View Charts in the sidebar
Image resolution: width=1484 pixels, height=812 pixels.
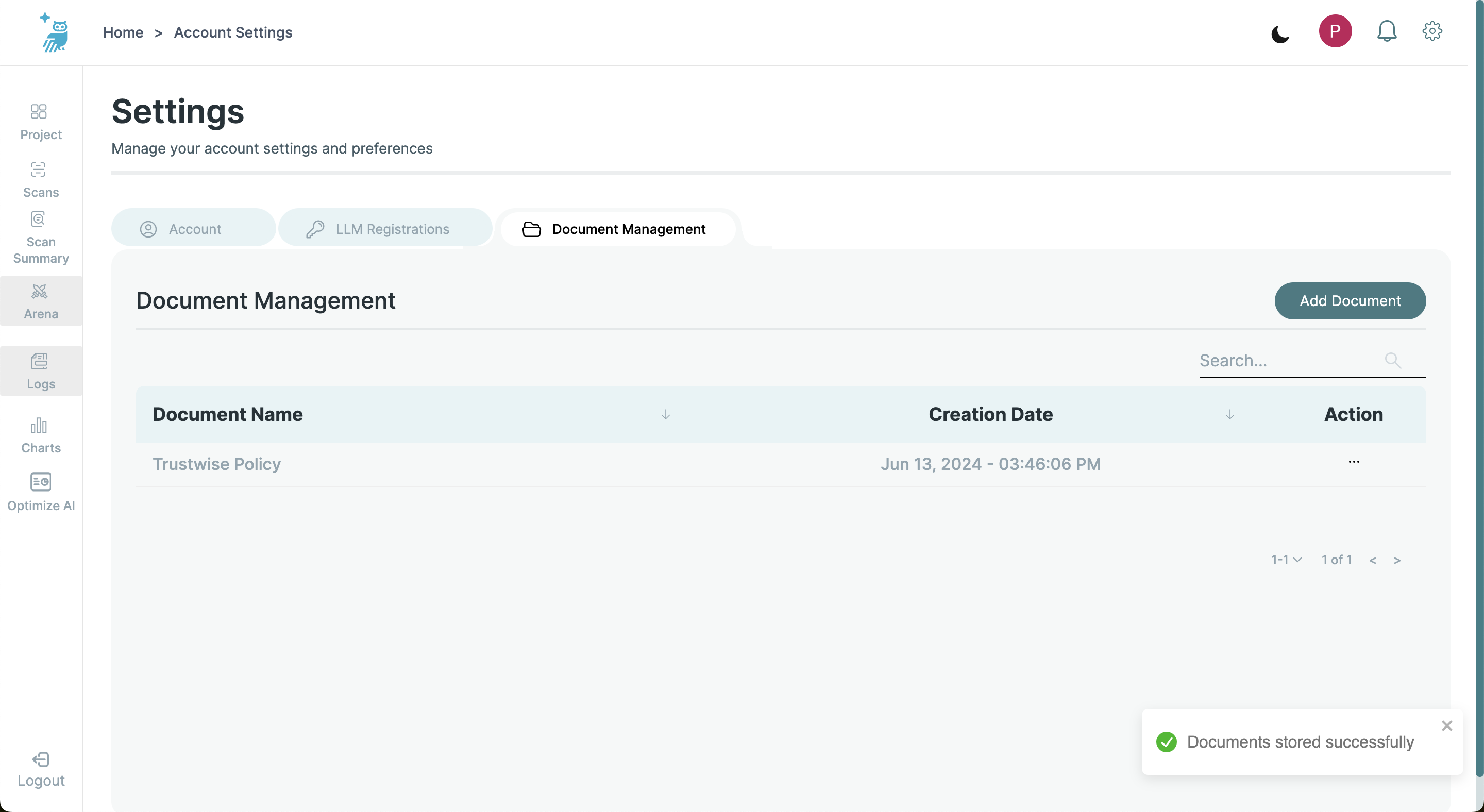point(40,435)
